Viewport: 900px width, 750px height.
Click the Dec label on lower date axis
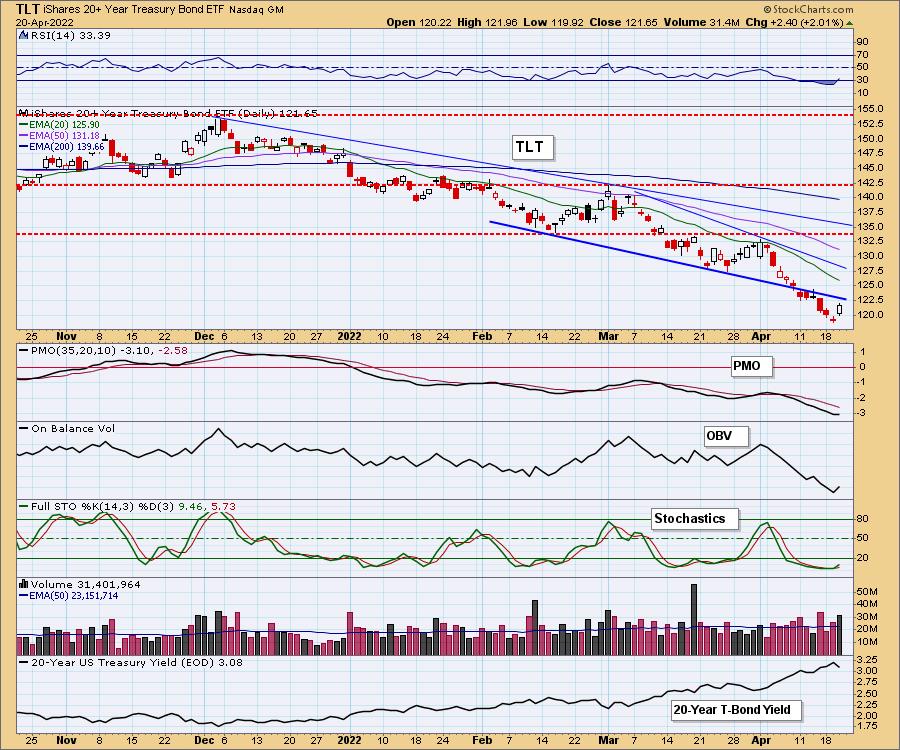pyautogui.click(x=204, y=740)
